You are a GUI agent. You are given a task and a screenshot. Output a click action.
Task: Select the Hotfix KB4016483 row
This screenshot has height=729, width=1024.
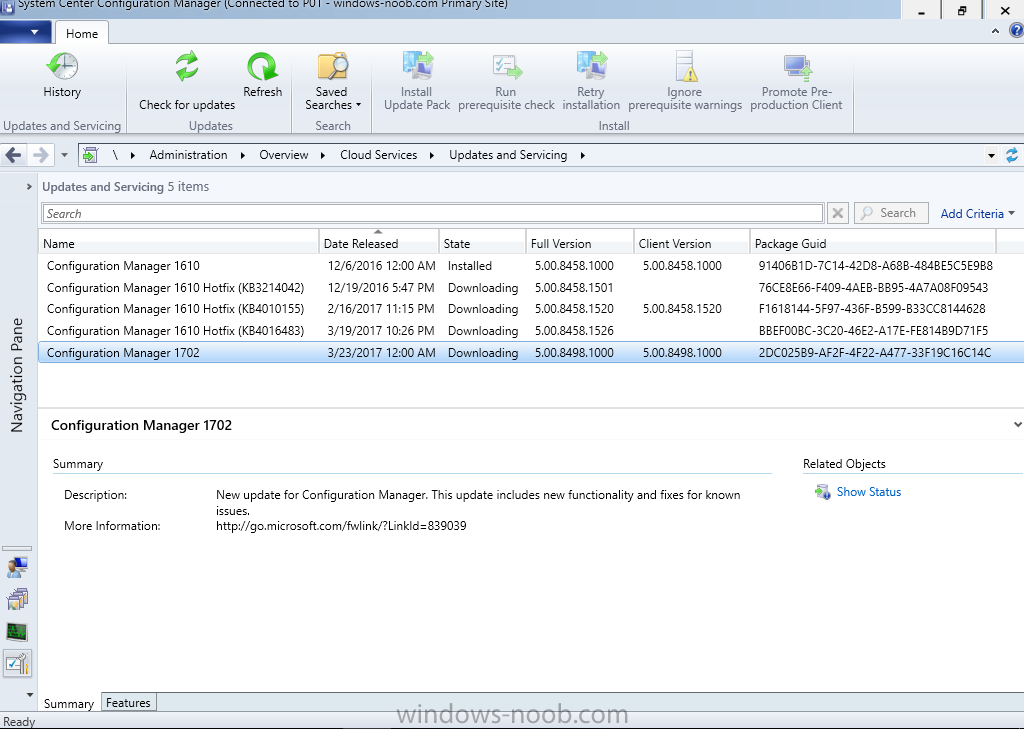click(531, 331)
